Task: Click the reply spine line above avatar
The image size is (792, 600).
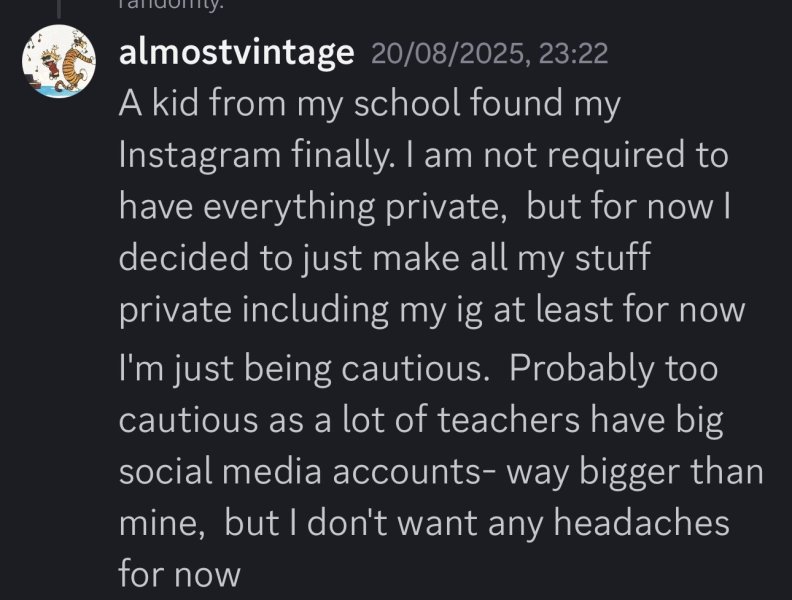Action: click(x=59, y=9)
